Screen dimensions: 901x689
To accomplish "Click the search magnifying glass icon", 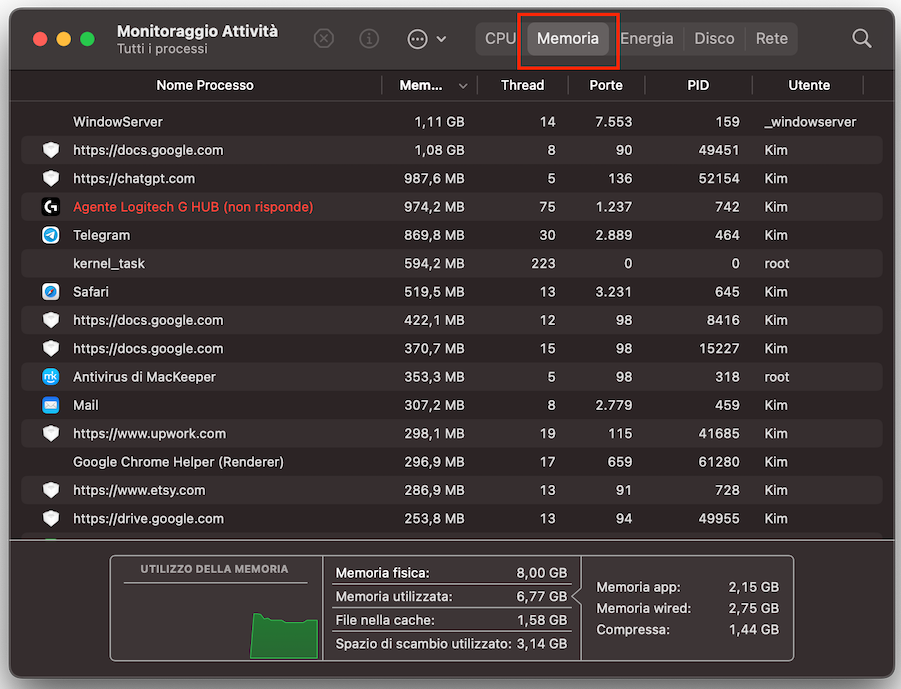I will point(861,39).
